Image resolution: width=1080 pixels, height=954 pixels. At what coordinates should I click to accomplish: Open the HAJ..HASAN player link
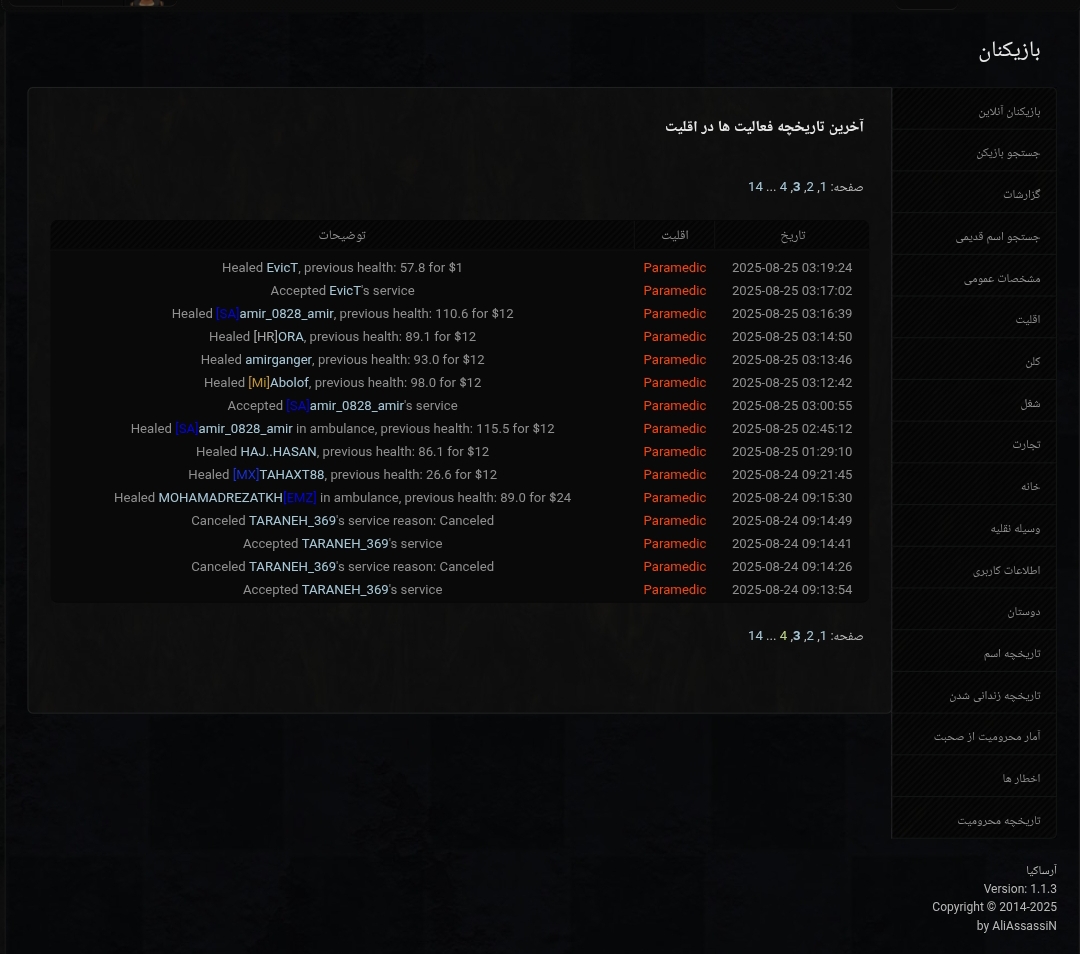[278, 452]
